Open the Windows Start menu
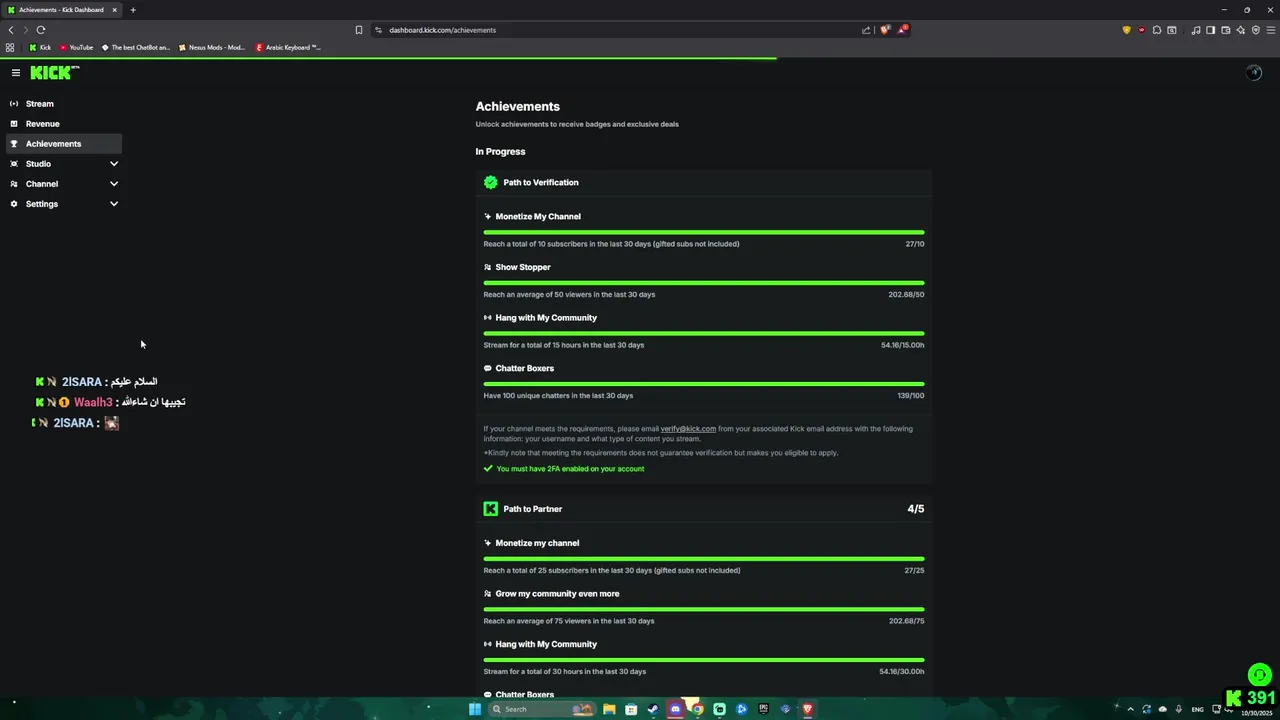This screenshot has height=720, width=1280. tap(475, 709)
